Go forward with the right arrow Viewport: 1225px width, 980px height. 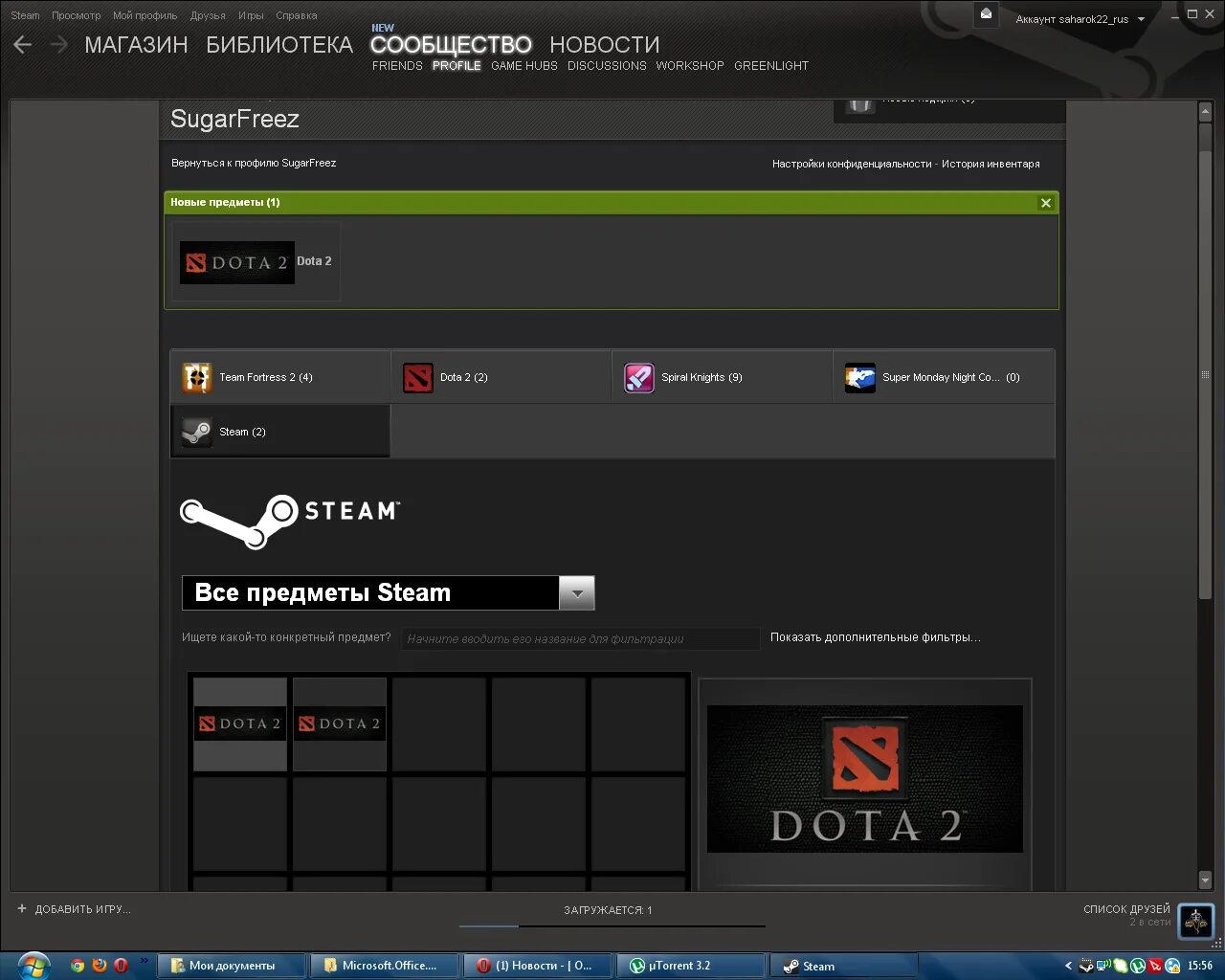[58, 44]
